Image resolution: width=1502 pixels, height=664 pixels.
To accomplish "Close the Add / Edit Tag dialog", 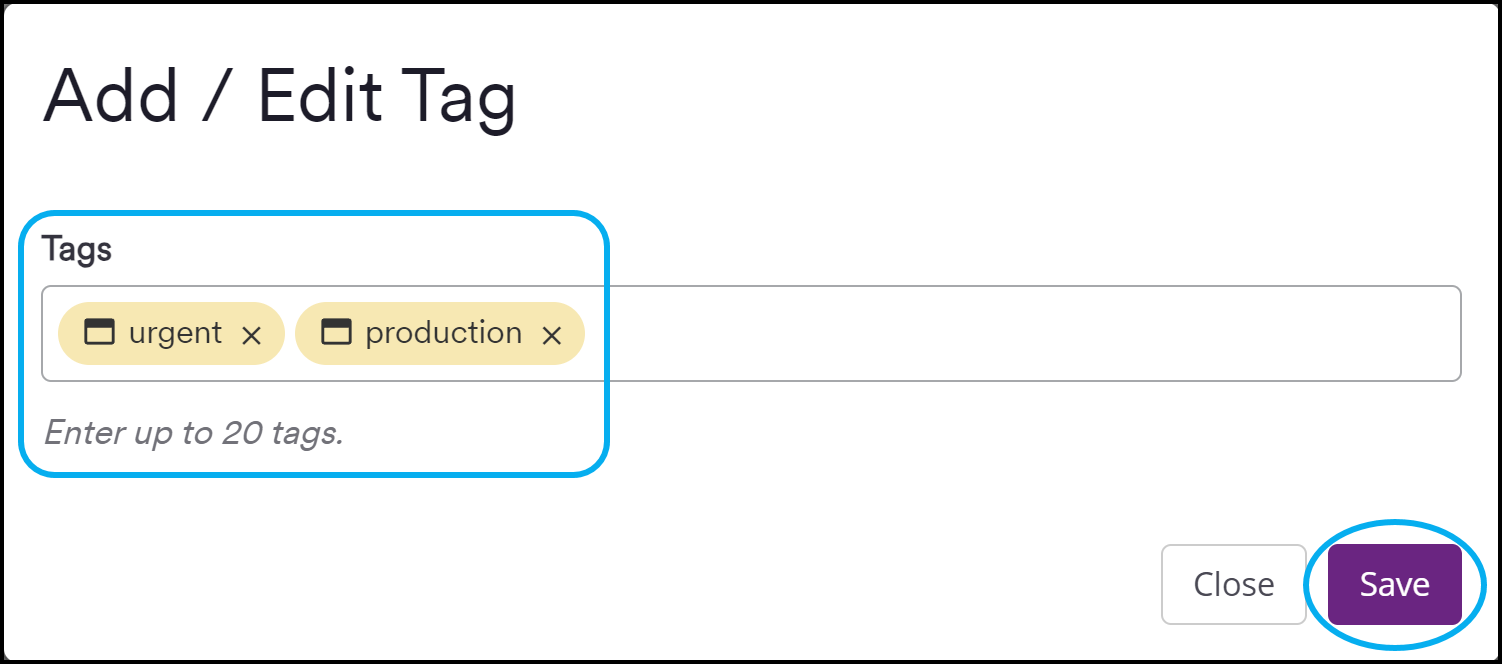I will [1233, 584].
